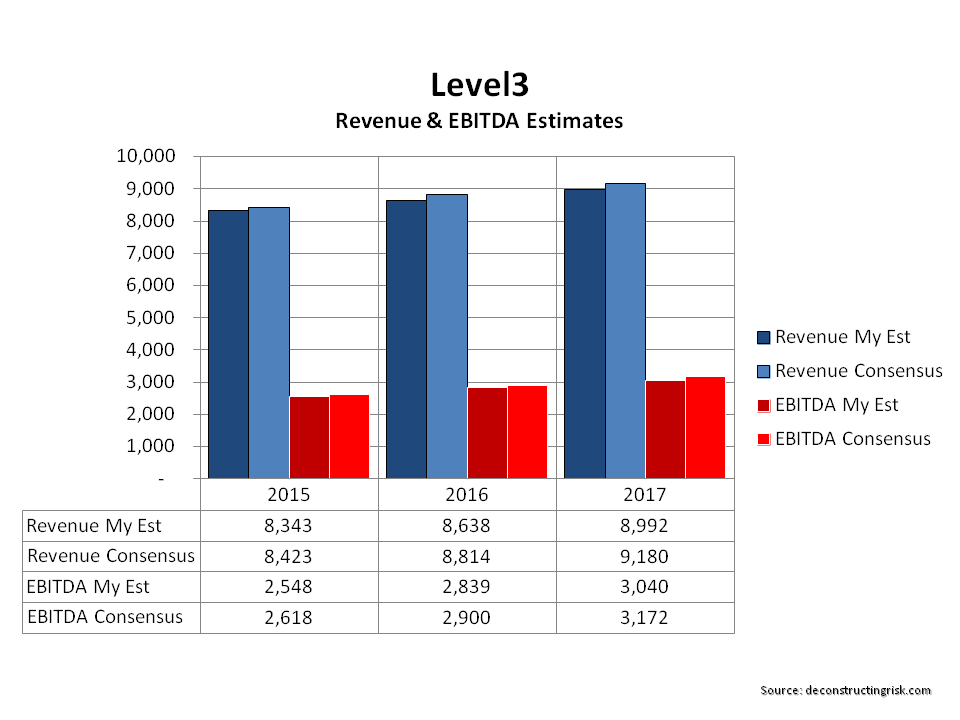Click the 2016 EBITDA My Est bar
Image resolution: width=960 pixels, height=720 pixels.
[x=487, y=432]
